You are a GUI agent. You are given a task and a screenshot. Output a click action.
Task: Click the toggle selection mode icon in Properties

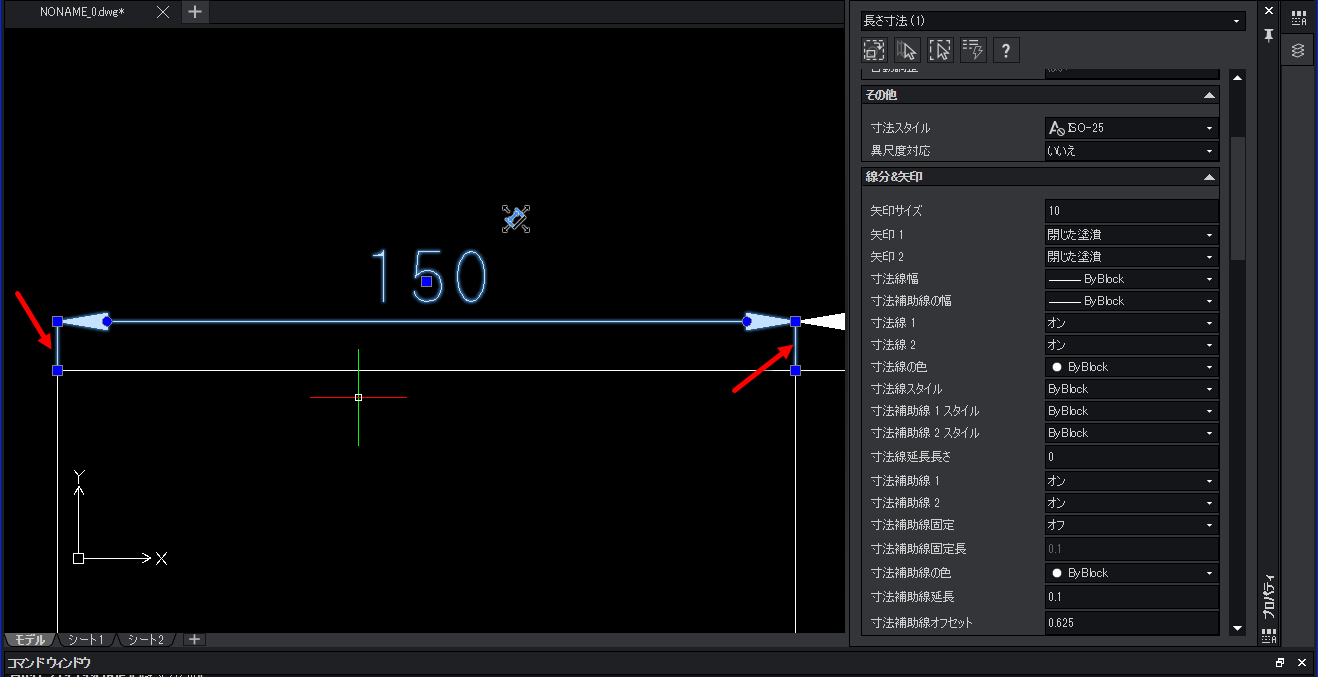point(875,50)
